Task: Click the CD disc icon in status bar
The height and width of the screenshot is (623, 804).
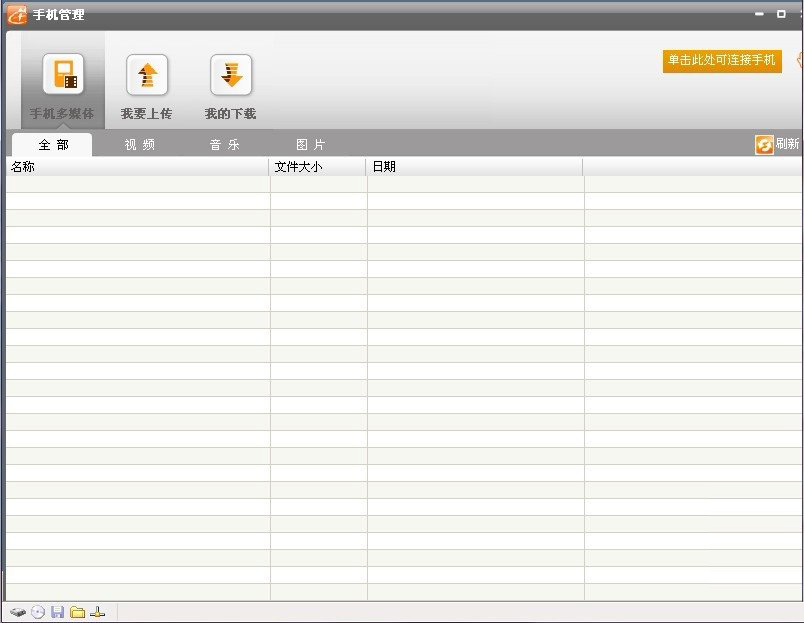Action: click(38, 612)
